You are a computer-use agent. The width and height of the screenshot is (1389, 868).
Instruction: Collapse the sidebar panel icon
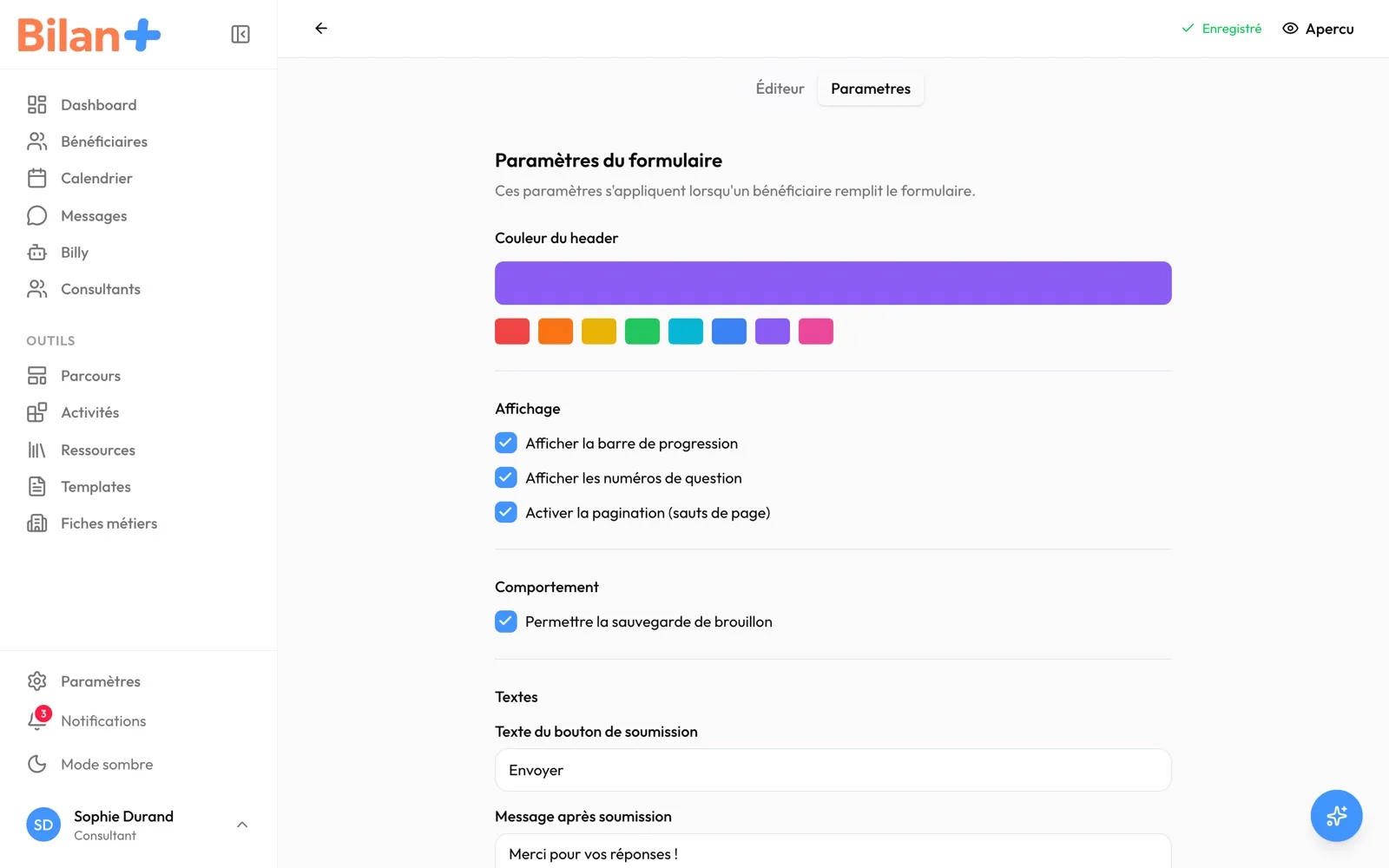pyautogui.click(x=240, y=35)
